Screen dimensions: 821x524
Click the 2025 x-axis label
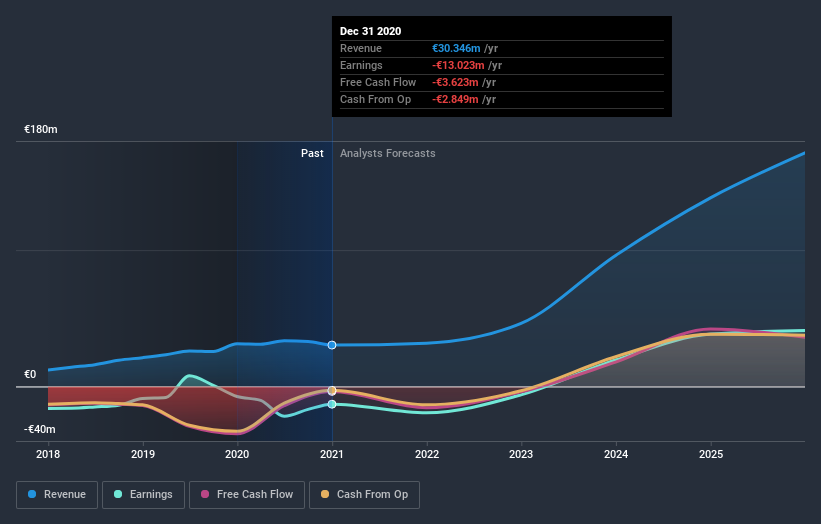click(x=711, y=454)
